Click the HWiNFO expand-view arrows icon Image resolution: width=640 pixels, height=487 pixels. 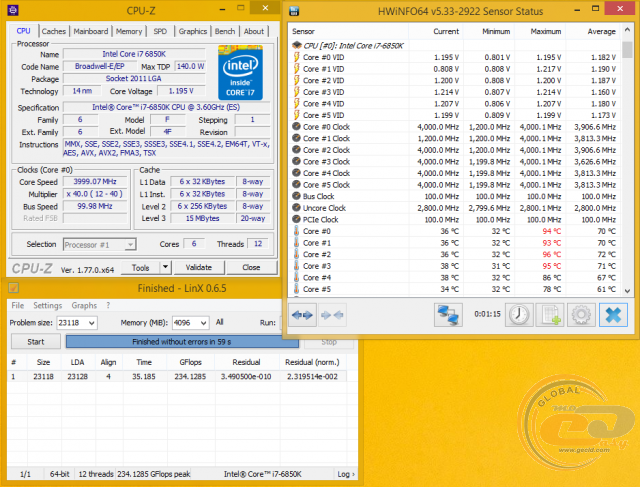click(x=302, y=315)
